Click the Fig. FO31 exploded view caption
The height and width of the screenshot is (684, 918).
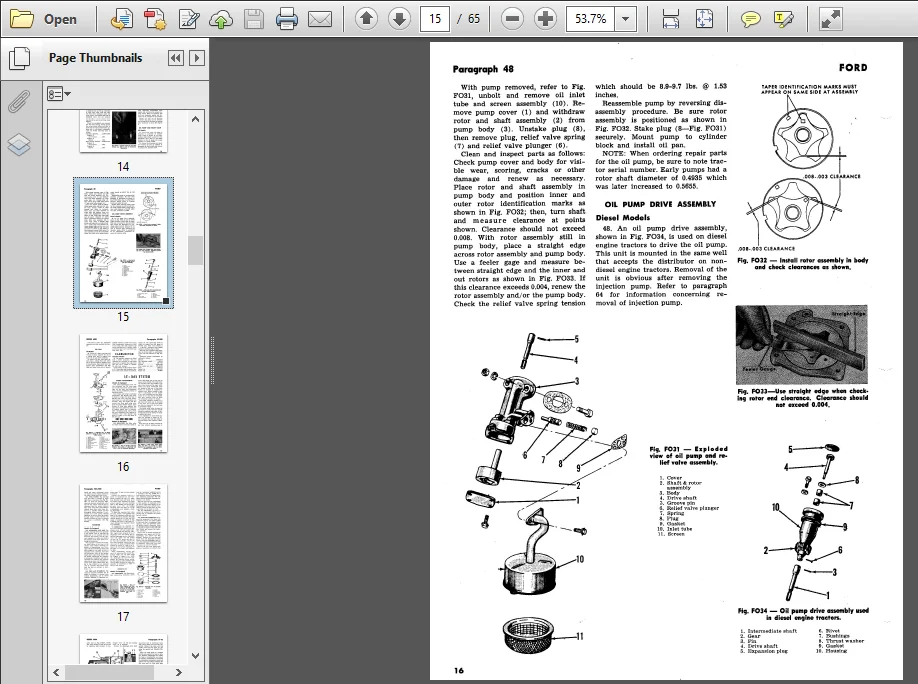pos(688,456)
